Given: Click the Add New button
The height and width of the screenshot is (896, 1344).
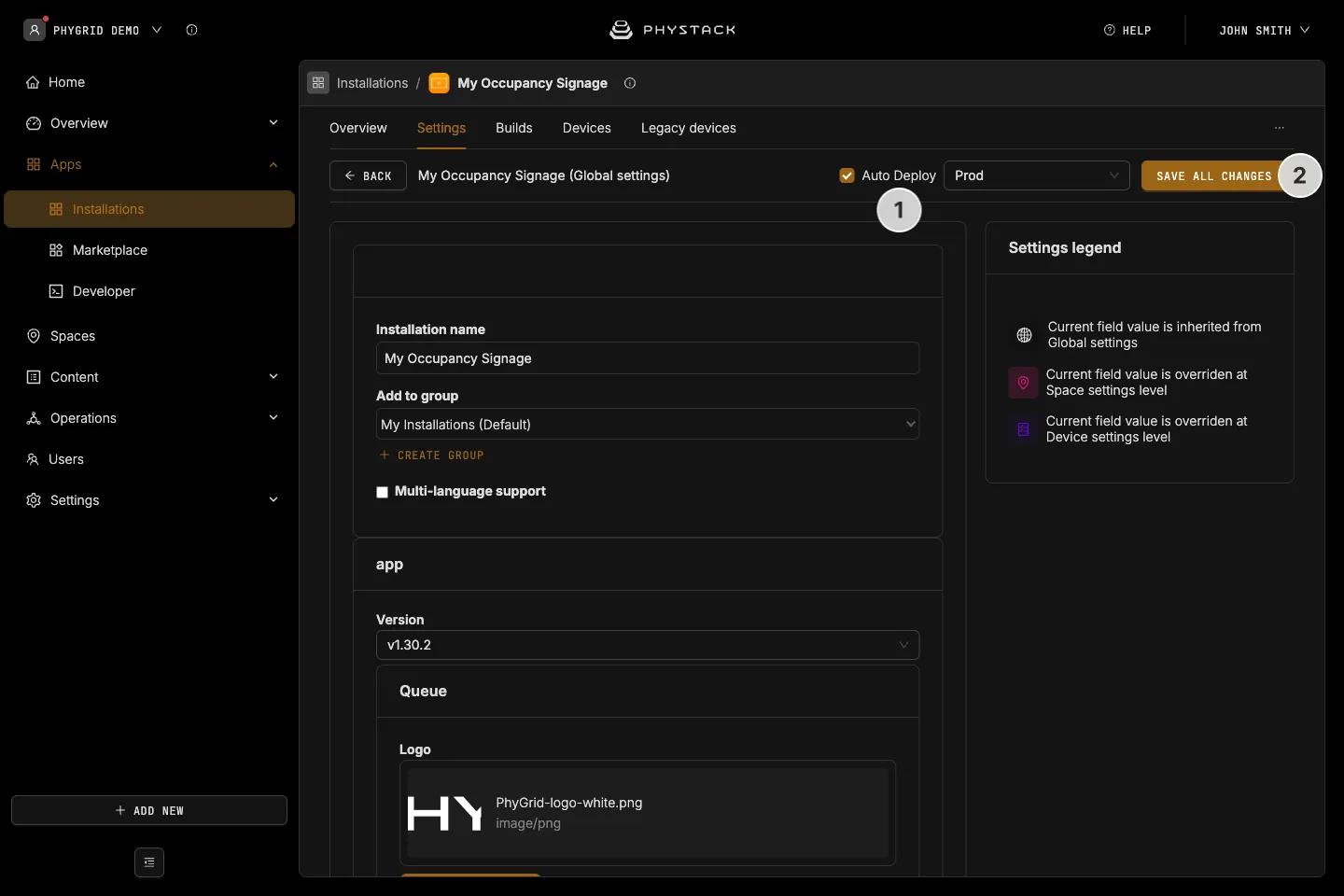Looking at the screenshot, I should (149, 810).
